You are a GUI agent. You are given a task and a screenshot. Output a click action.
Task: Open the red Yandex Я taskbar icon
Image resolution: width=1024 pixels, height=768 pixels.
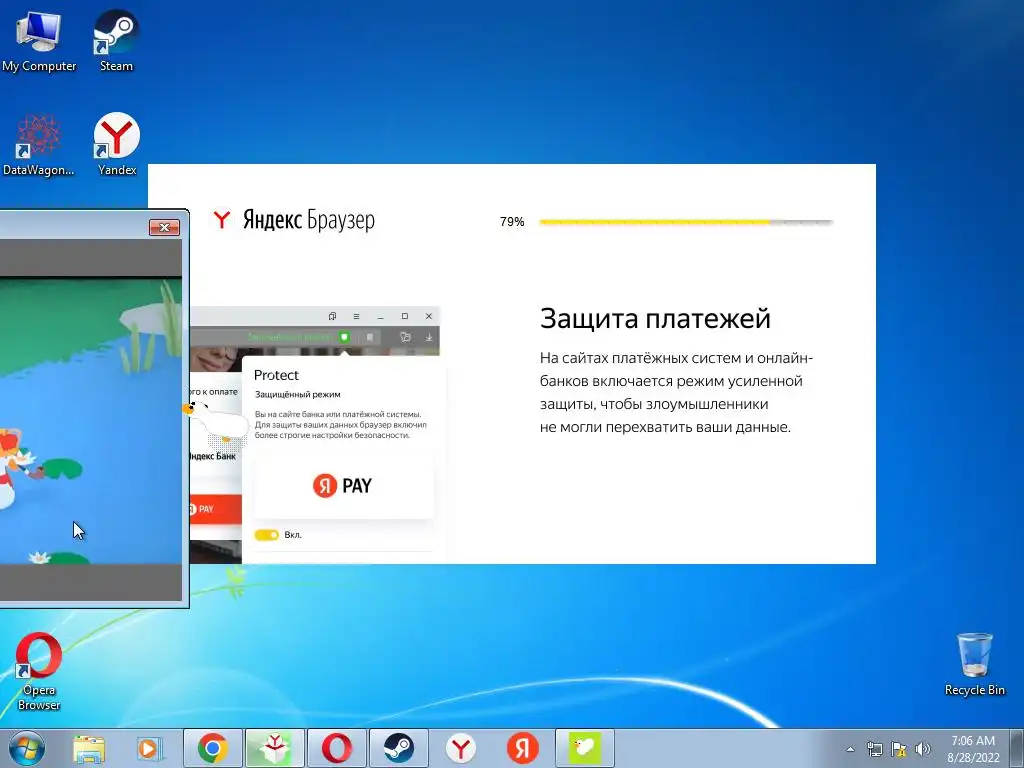pos(522,748)
